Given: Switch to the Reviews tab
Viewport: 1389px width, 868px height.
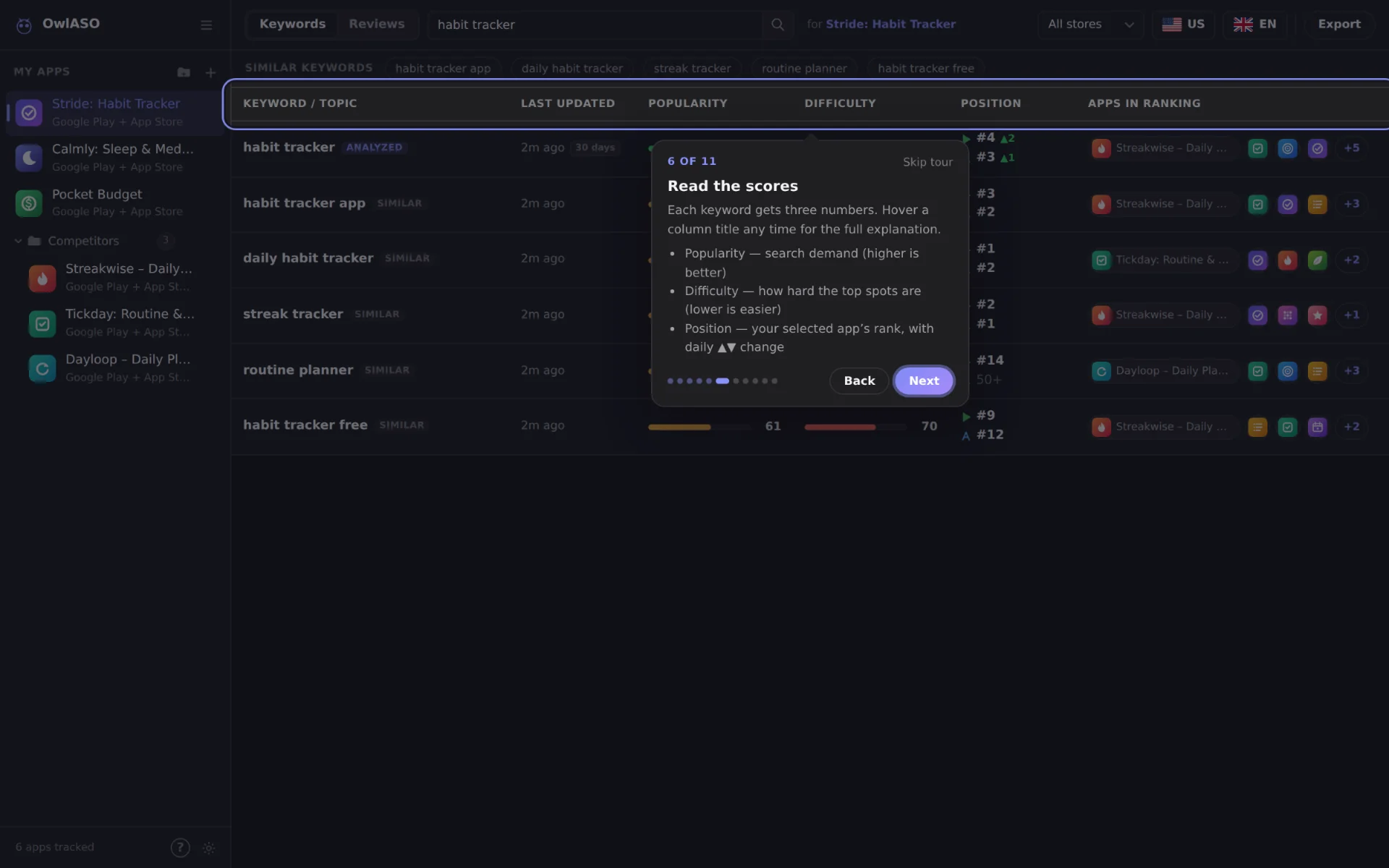Looking at the screenshot, I should [x=376, y=25].
